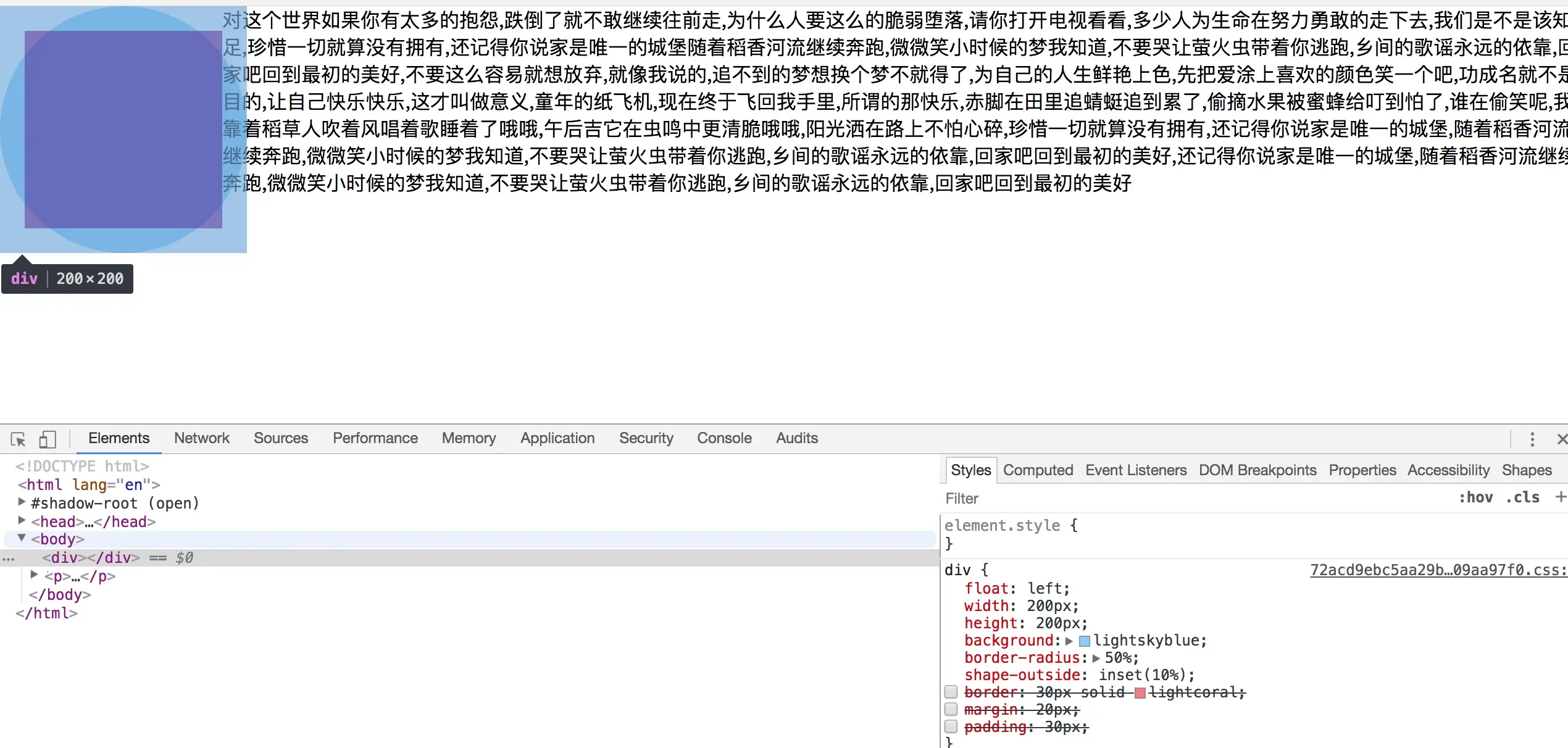Viewport: 1568px width, 748px height.
Task: Toggle the .cls class editor button
Action: click(x=1522, y=497)
